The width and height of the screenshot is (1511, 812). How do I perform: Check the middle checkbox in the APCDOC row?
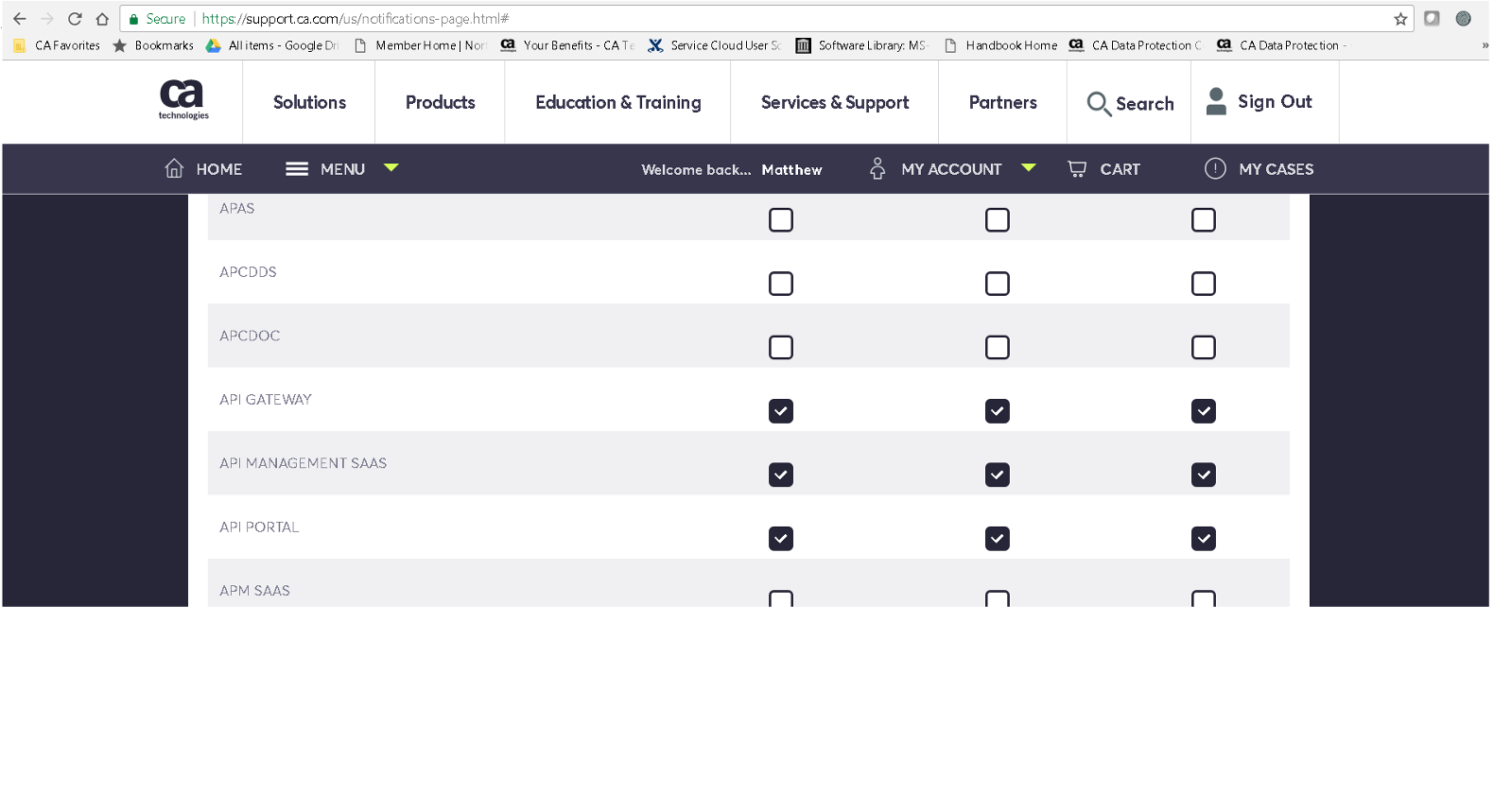pos(998,348)
